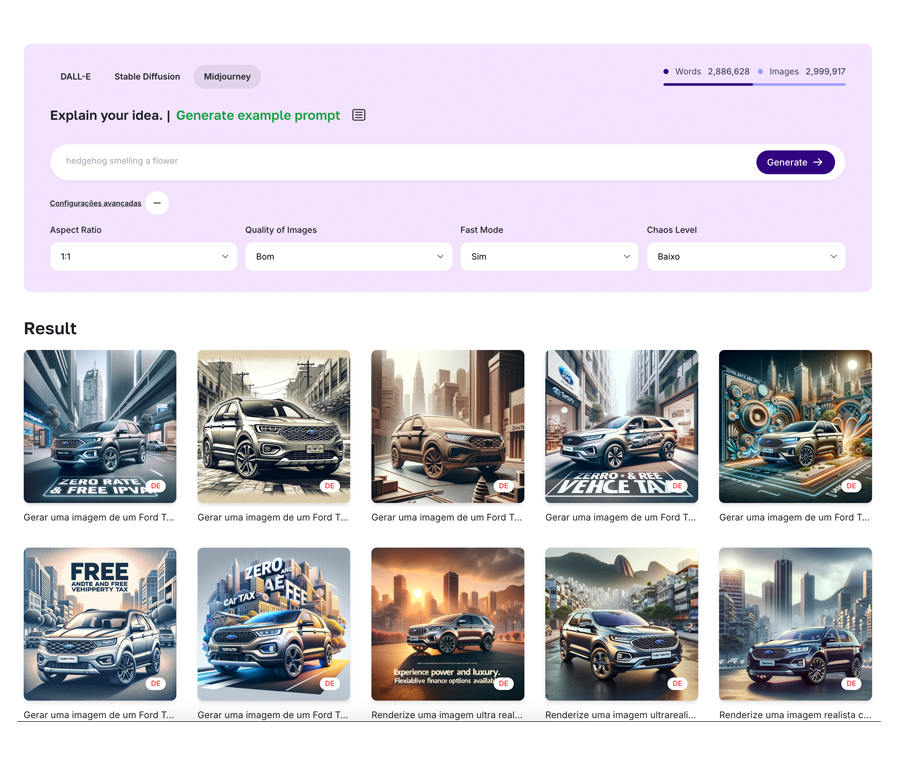Click the Configurações avançadas link
The width and height of the screenshot is (898, 760).
[95, 203]
